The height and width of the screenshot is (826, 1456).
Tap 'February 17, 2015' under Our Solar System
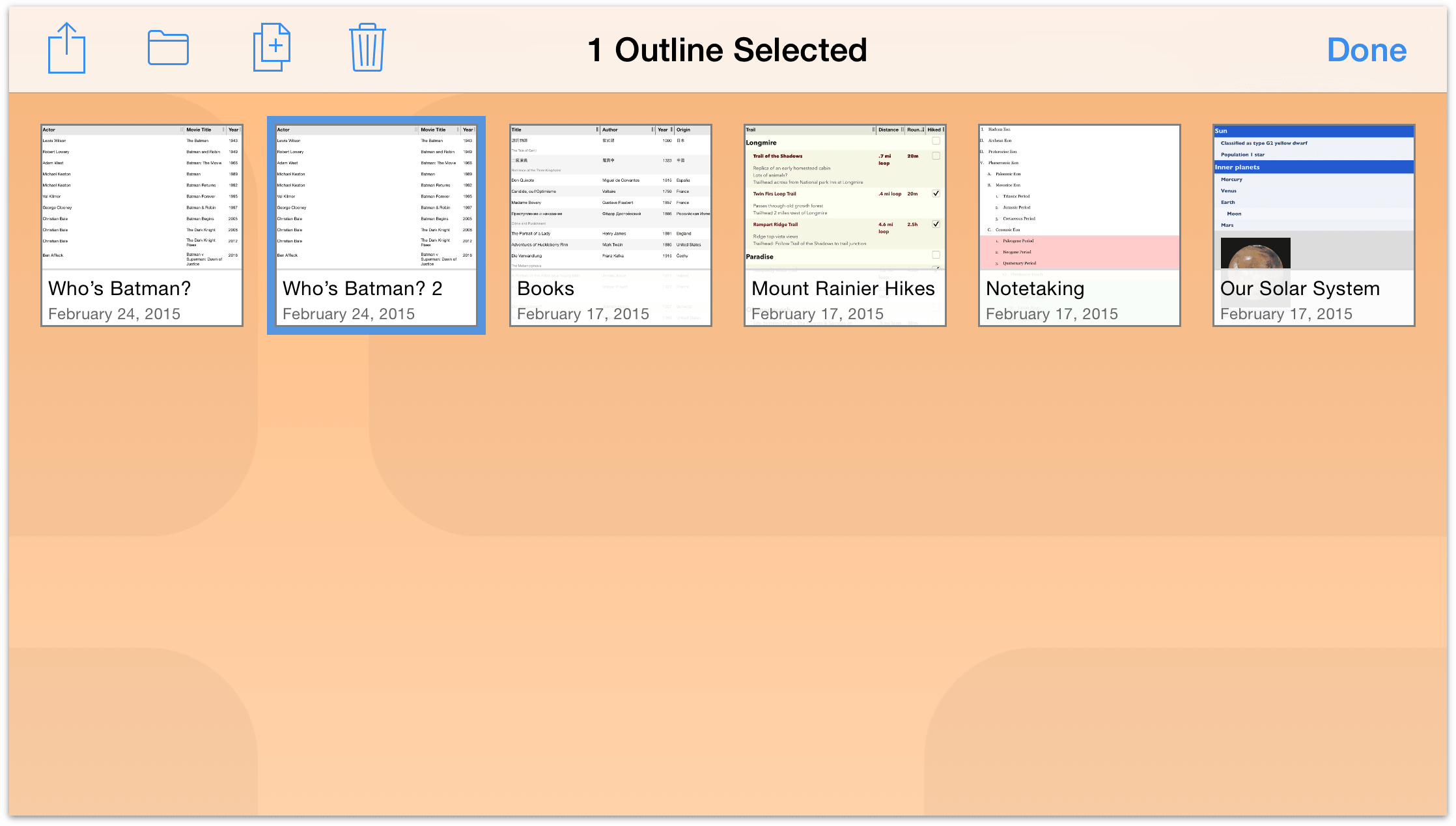(x=1287, y=314)
